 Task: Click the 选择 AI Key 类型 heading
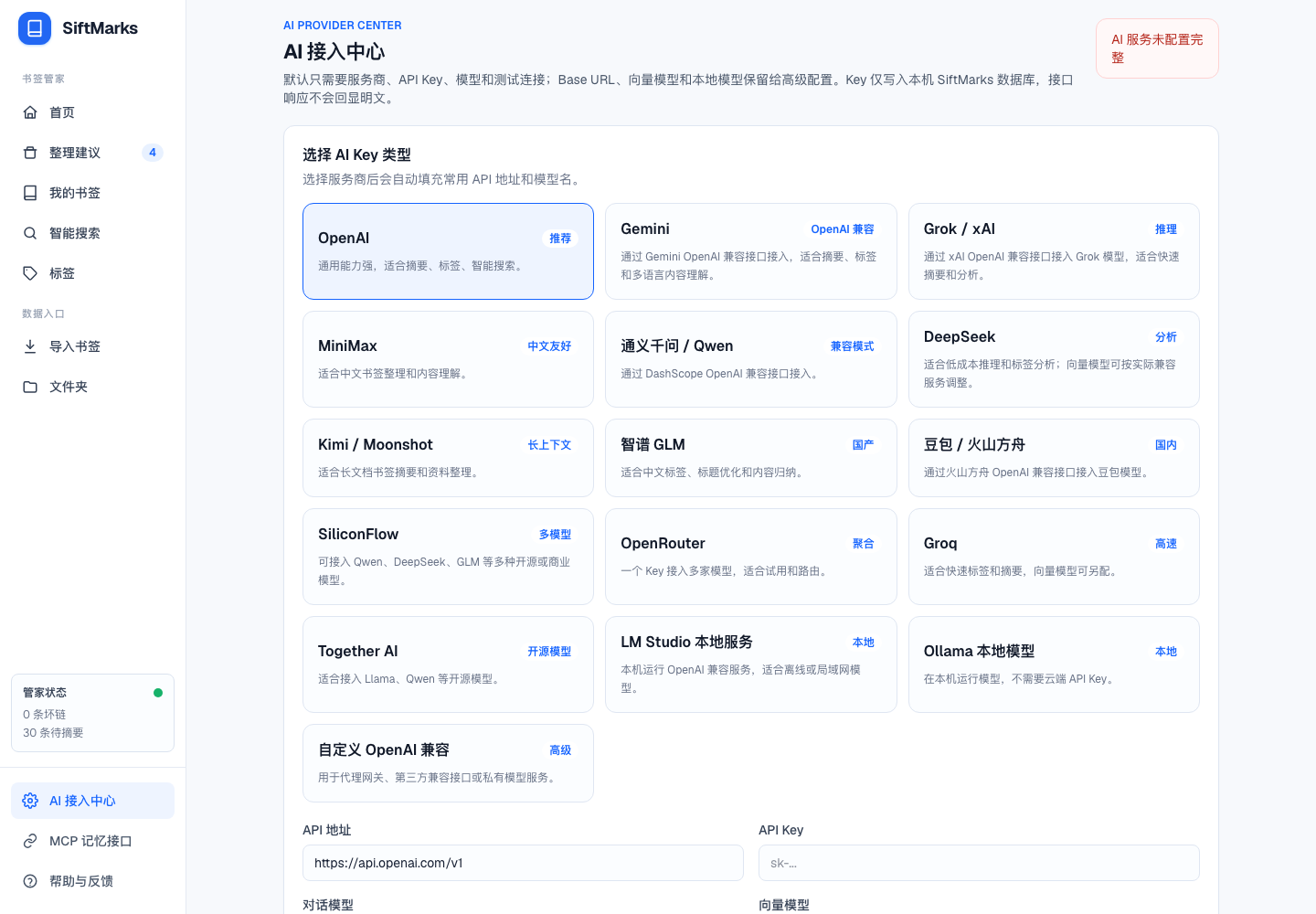click(357, 154)
